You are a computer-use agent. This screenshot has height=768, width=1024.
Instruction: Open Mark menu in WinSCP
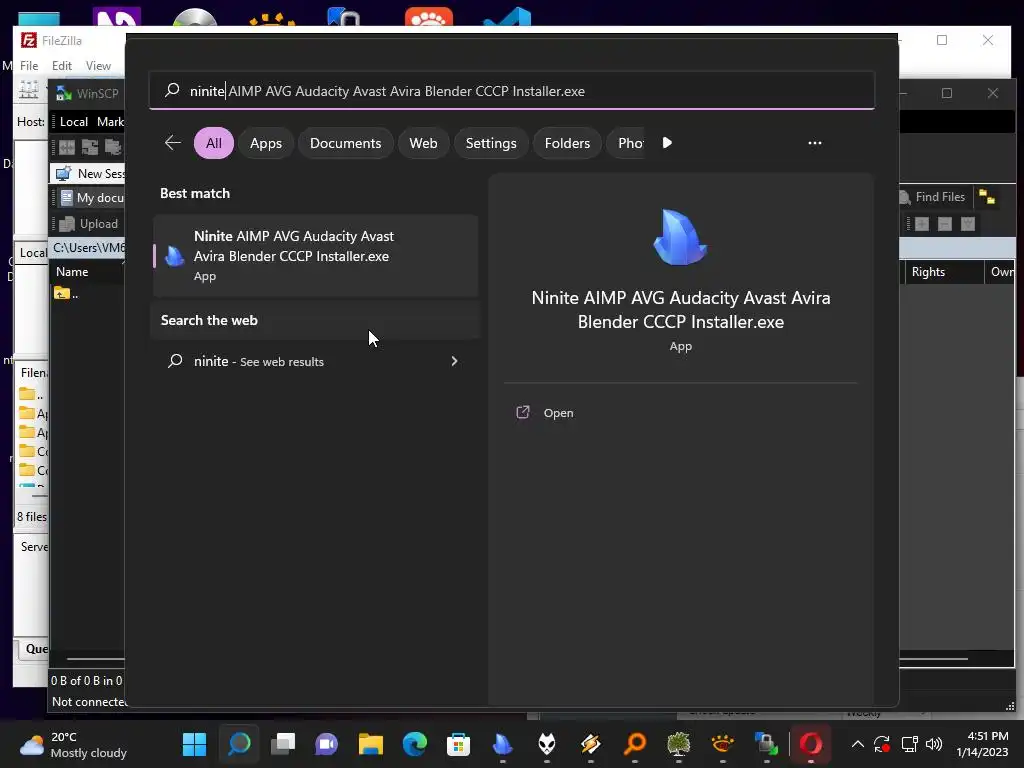(110, 121)
